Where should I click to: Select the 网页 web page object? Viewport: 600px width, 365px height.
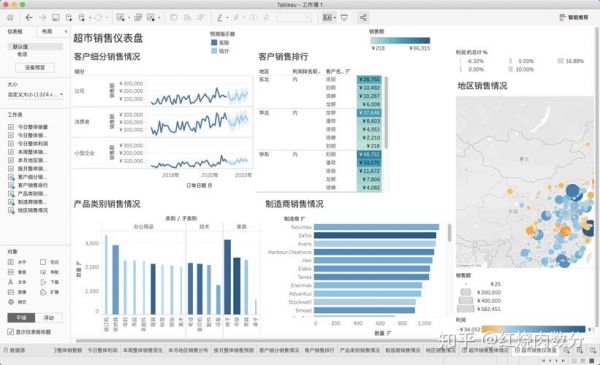click(x=17, y=302)
